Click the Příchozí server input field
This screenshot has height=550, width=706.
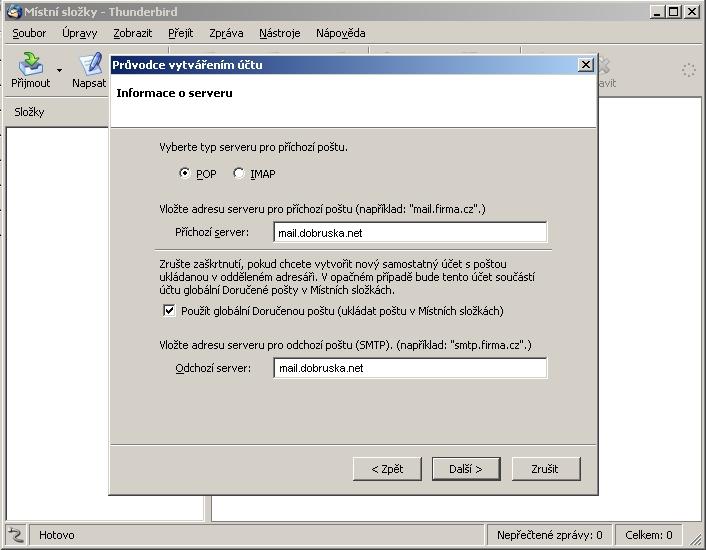tap(410, 233)
